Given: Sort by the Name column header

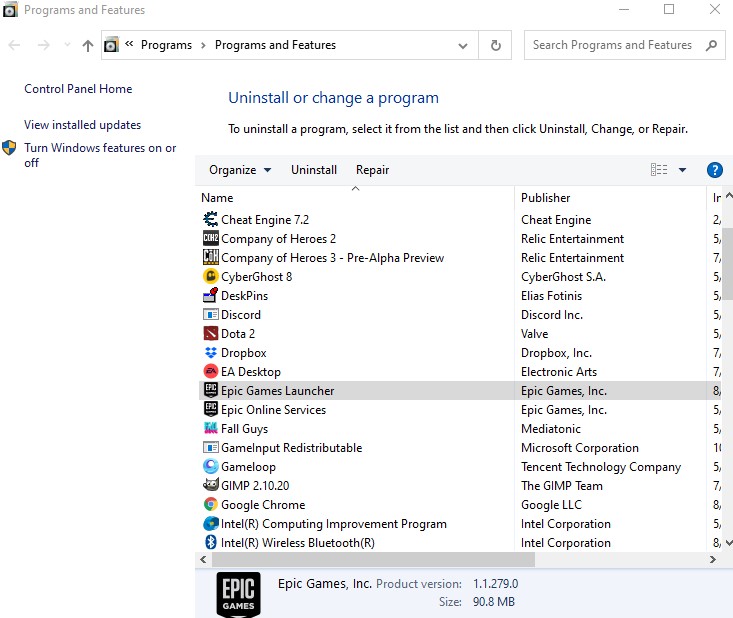Looking at the screenshot, I should pos(355,197).
